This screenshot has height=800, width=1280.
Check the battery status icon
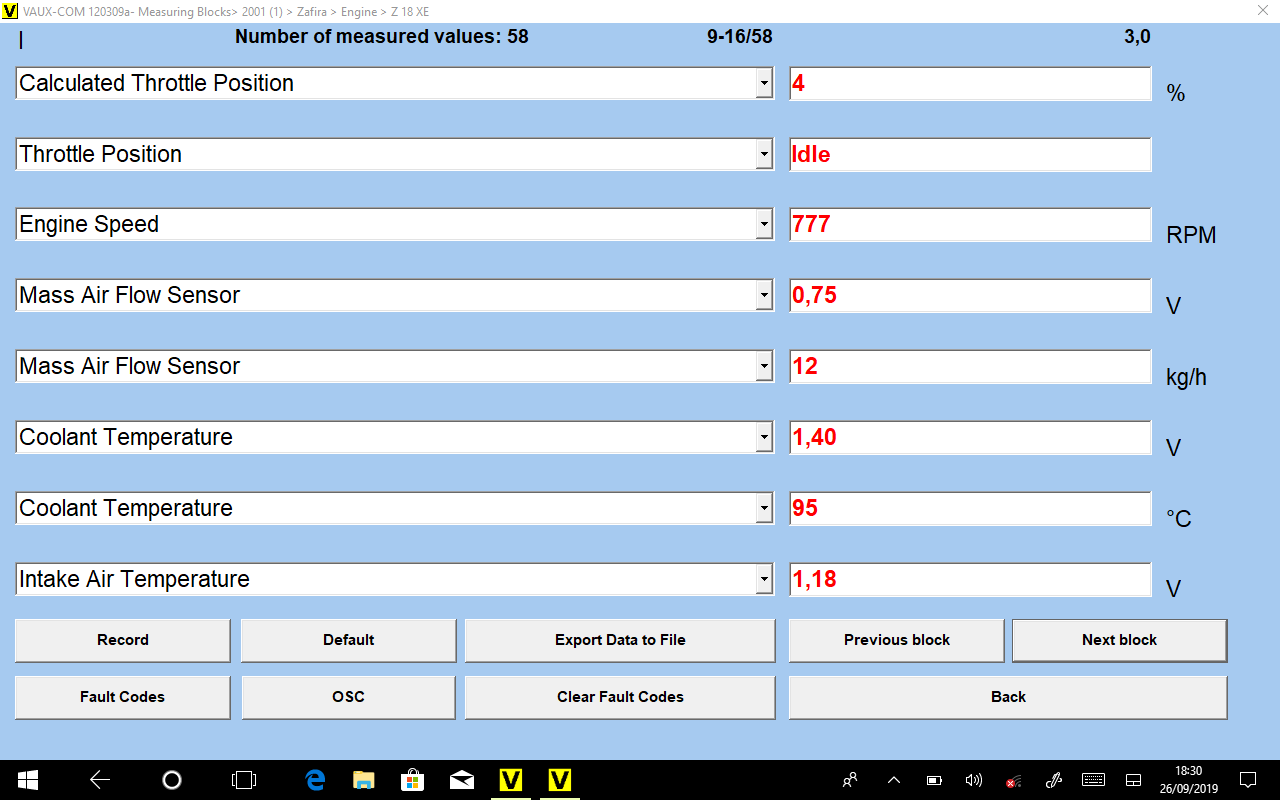(934, 780)
